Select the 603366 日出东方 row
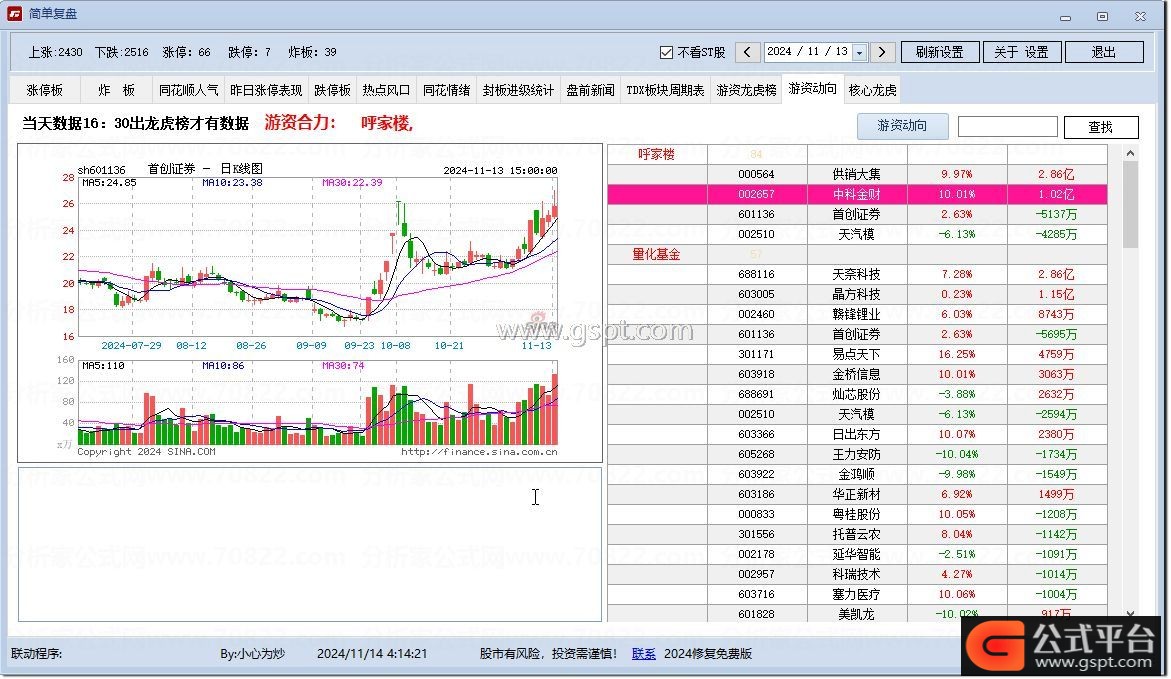 coord(857,435)
